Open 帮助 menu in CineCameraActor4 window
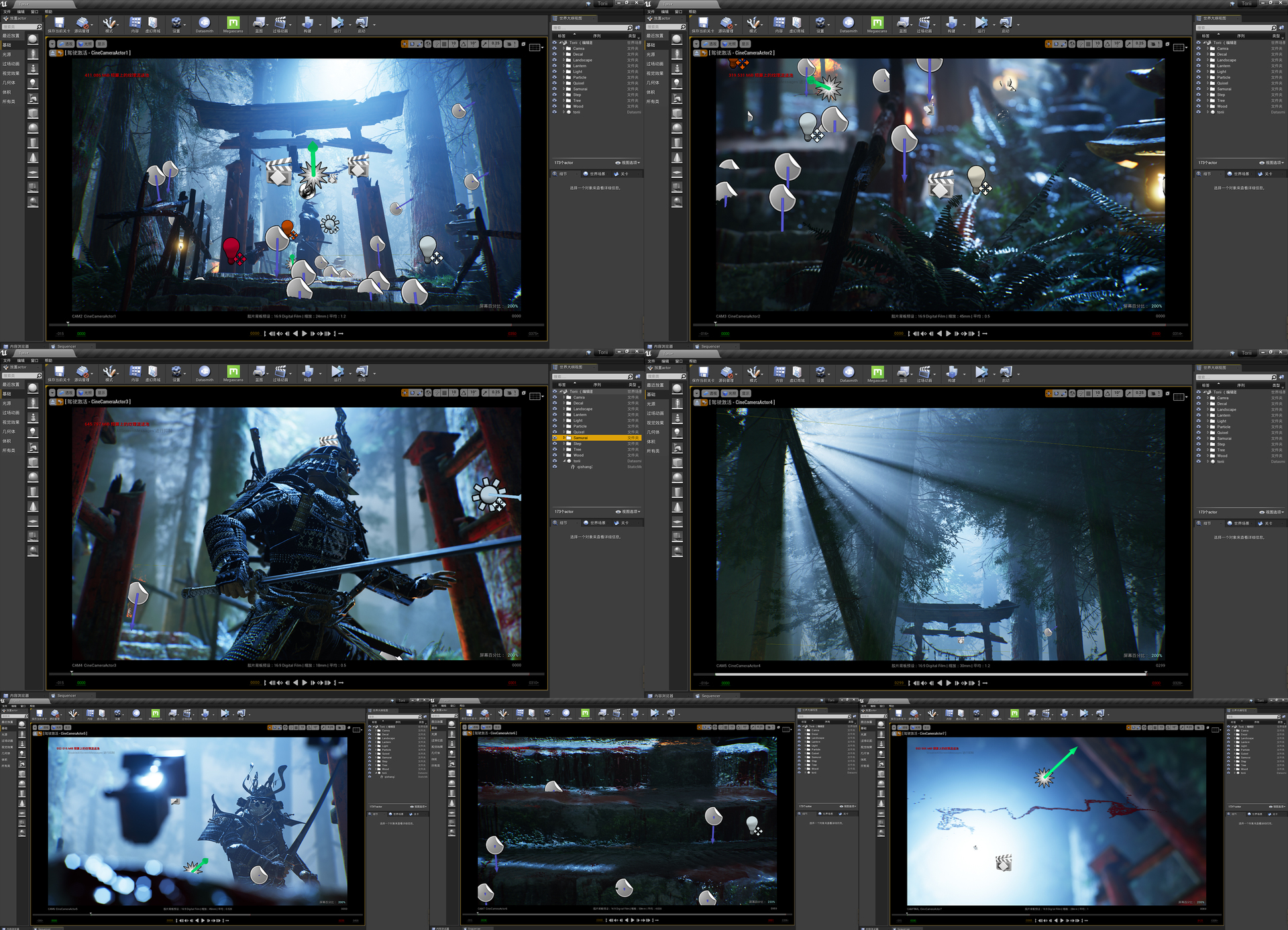 click(692, 361)
